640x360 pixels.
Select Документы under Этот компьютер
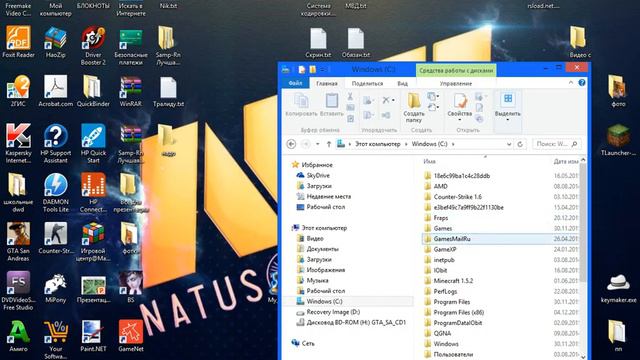click(318, 249)
